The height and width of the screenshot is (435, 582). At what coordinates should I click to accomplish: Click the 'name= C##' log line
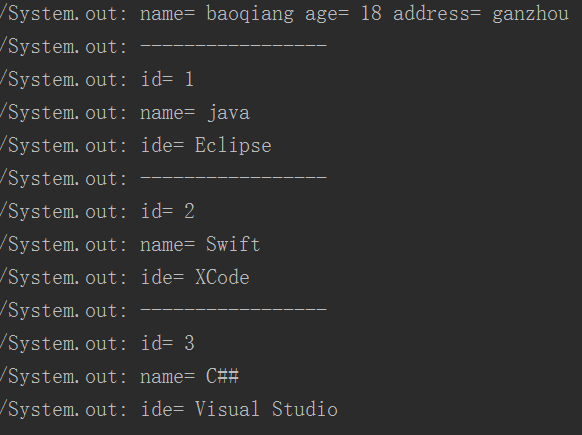[x=120, y=376]
